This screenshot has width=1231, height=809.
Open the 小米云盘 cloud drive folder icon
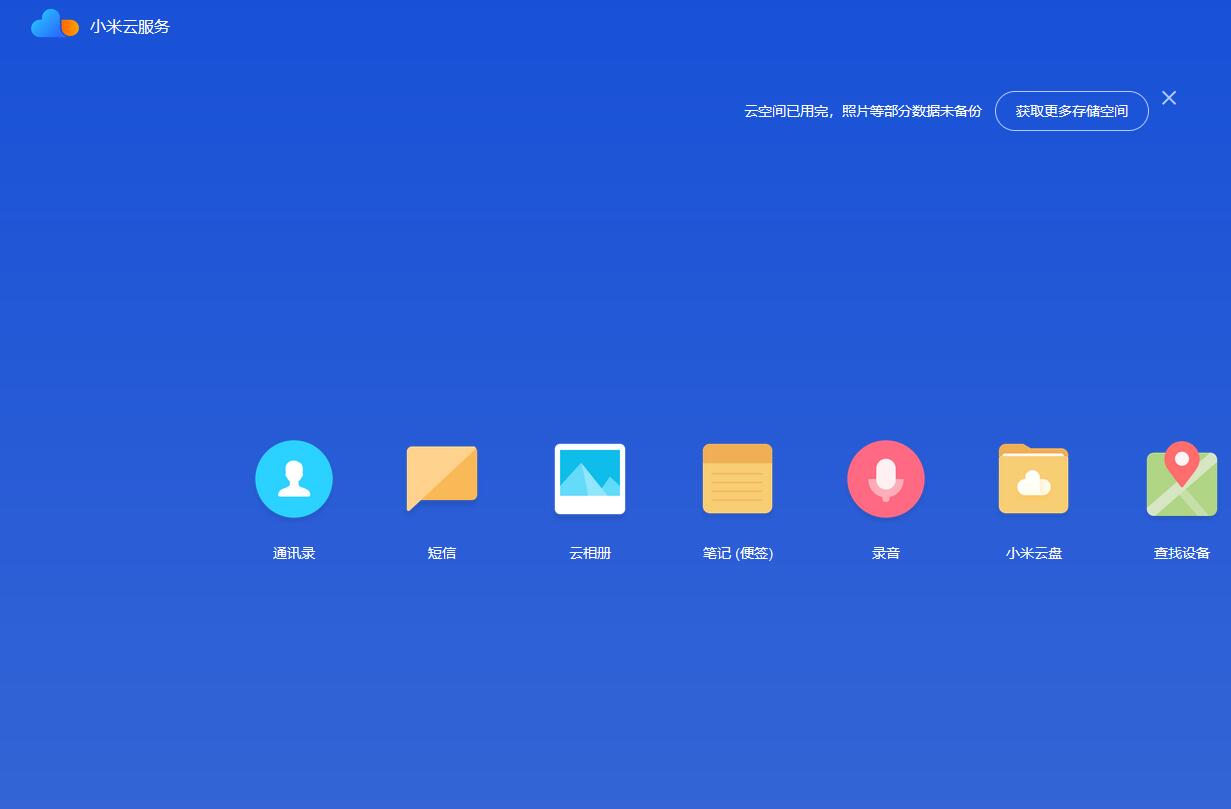tap(1034, 479)
